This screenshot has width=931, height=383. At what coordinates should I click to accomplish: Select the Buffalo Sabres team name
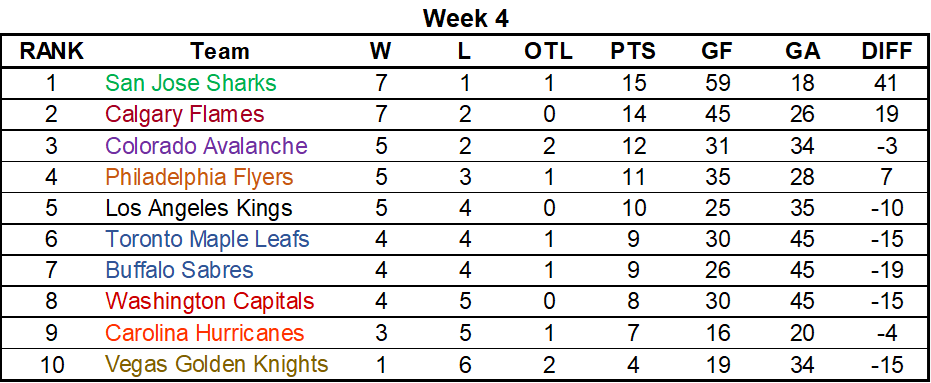pos(179,271)
